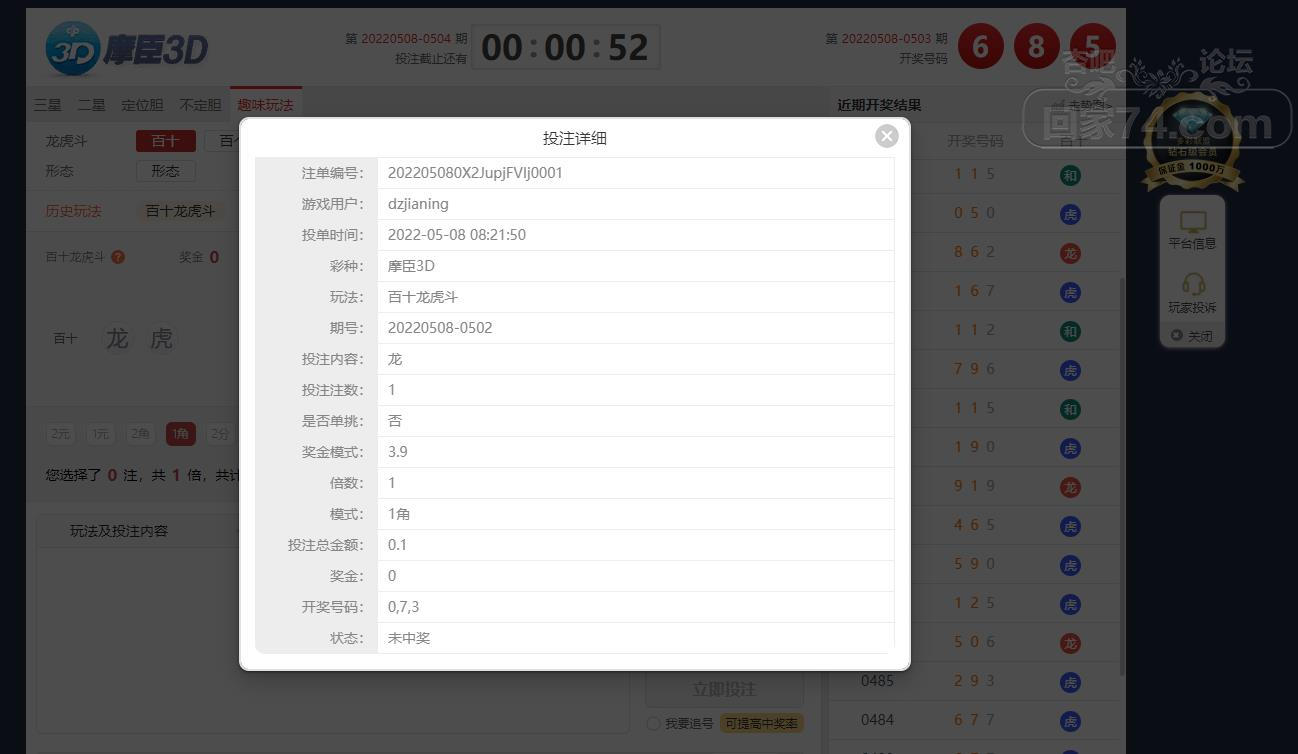Click the 立即投注 button
Screen dimensions: 1298x754
tap(724, 689)
